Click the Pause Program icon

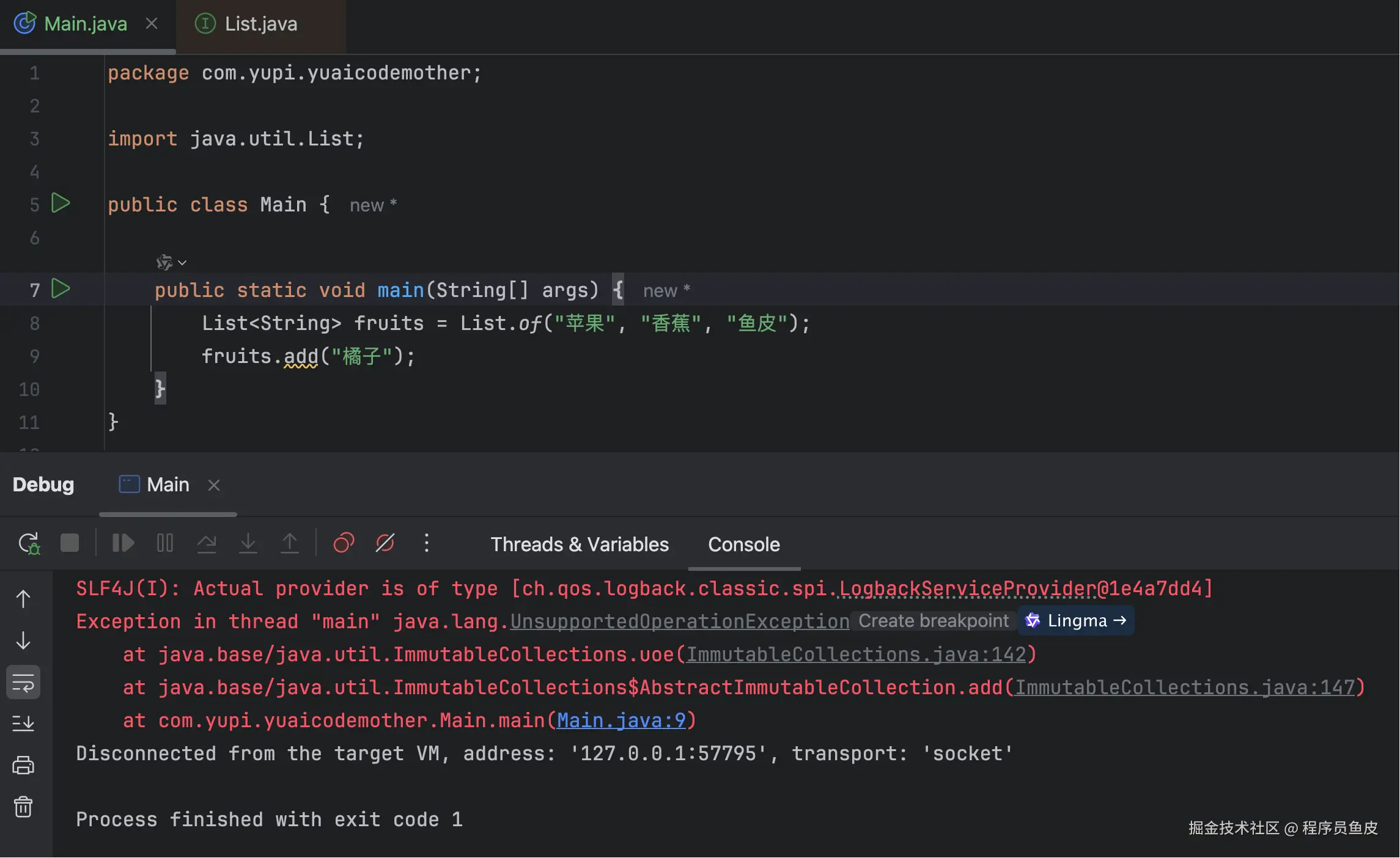(x=165, y=543)
